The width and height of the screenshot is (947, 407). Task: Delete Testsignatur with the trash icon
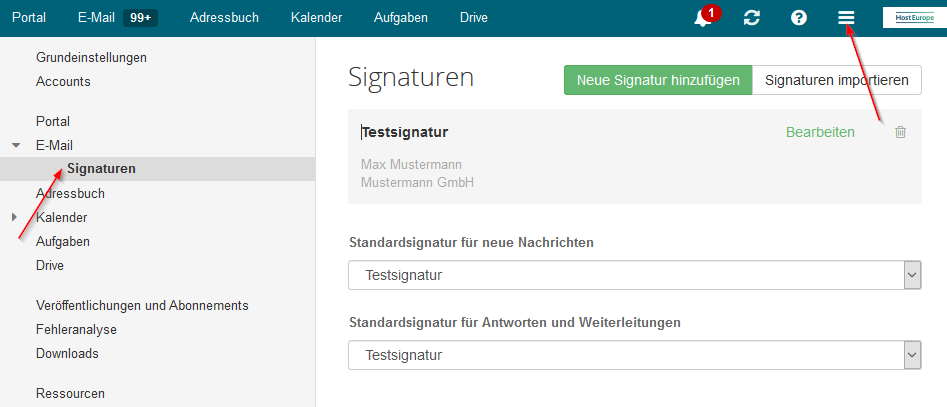[900, 132]
